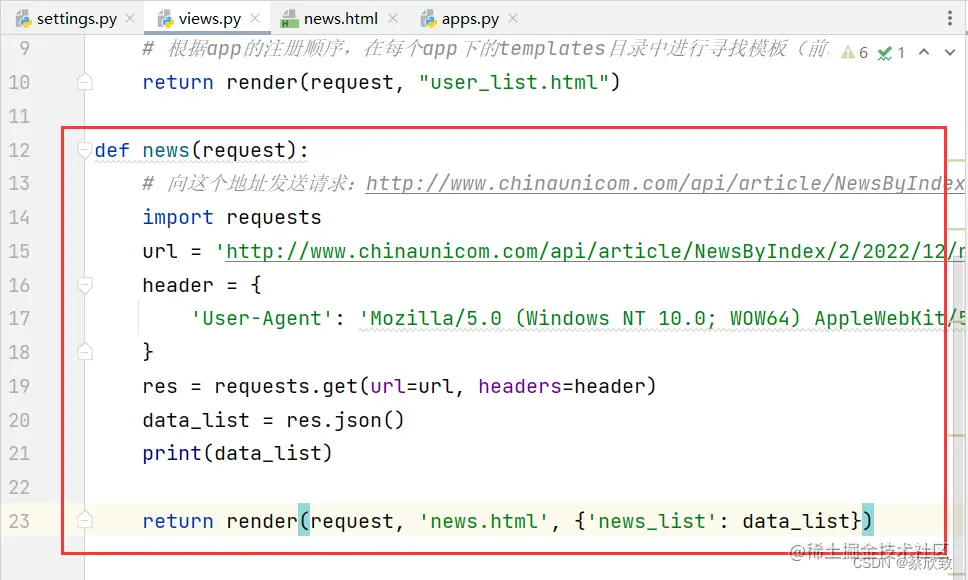968x580 pixels.
Task: Click the Python file icon on settings.py tab
Action: [x=24, y=19]
